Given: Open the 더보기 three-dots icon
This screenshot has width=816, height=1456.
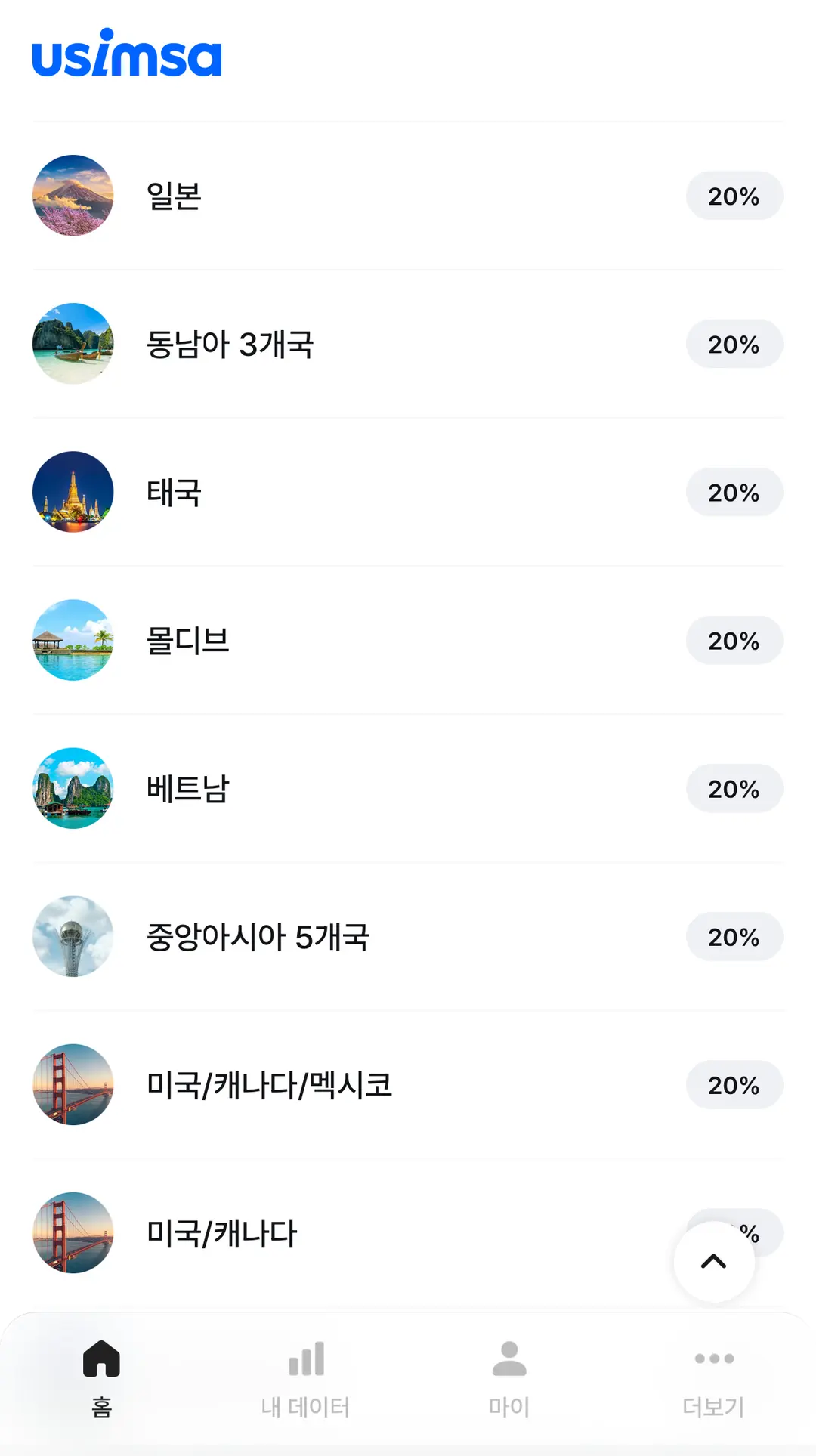Looking at the screenshot, I should point(714,1359).
